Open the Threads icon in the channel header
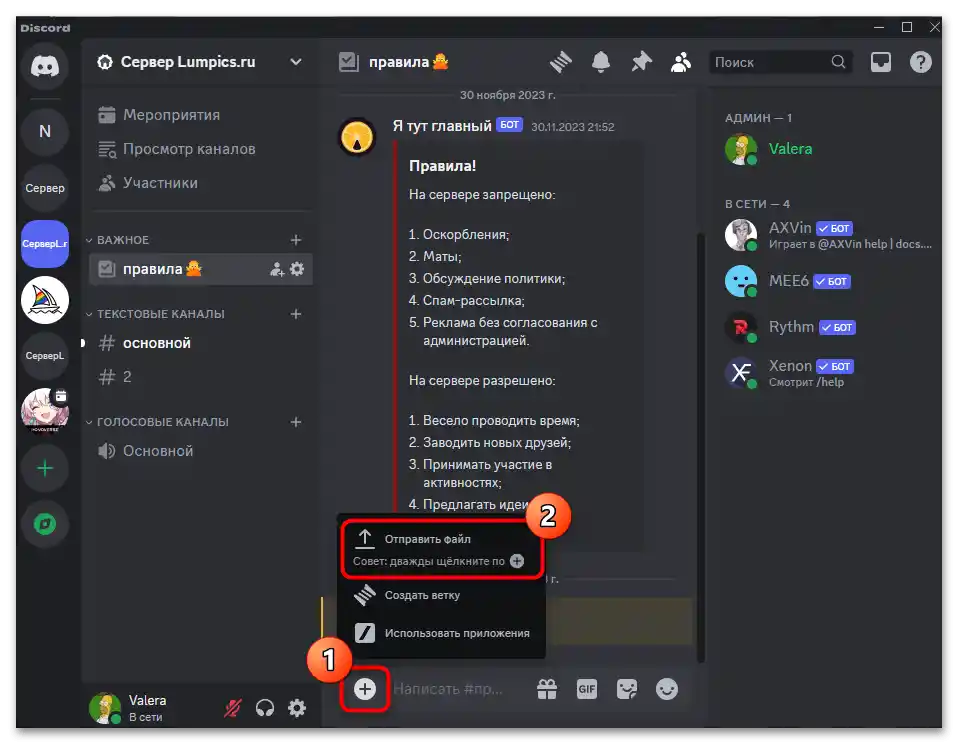Screen dimensions: 958x744 click(560, 62)
